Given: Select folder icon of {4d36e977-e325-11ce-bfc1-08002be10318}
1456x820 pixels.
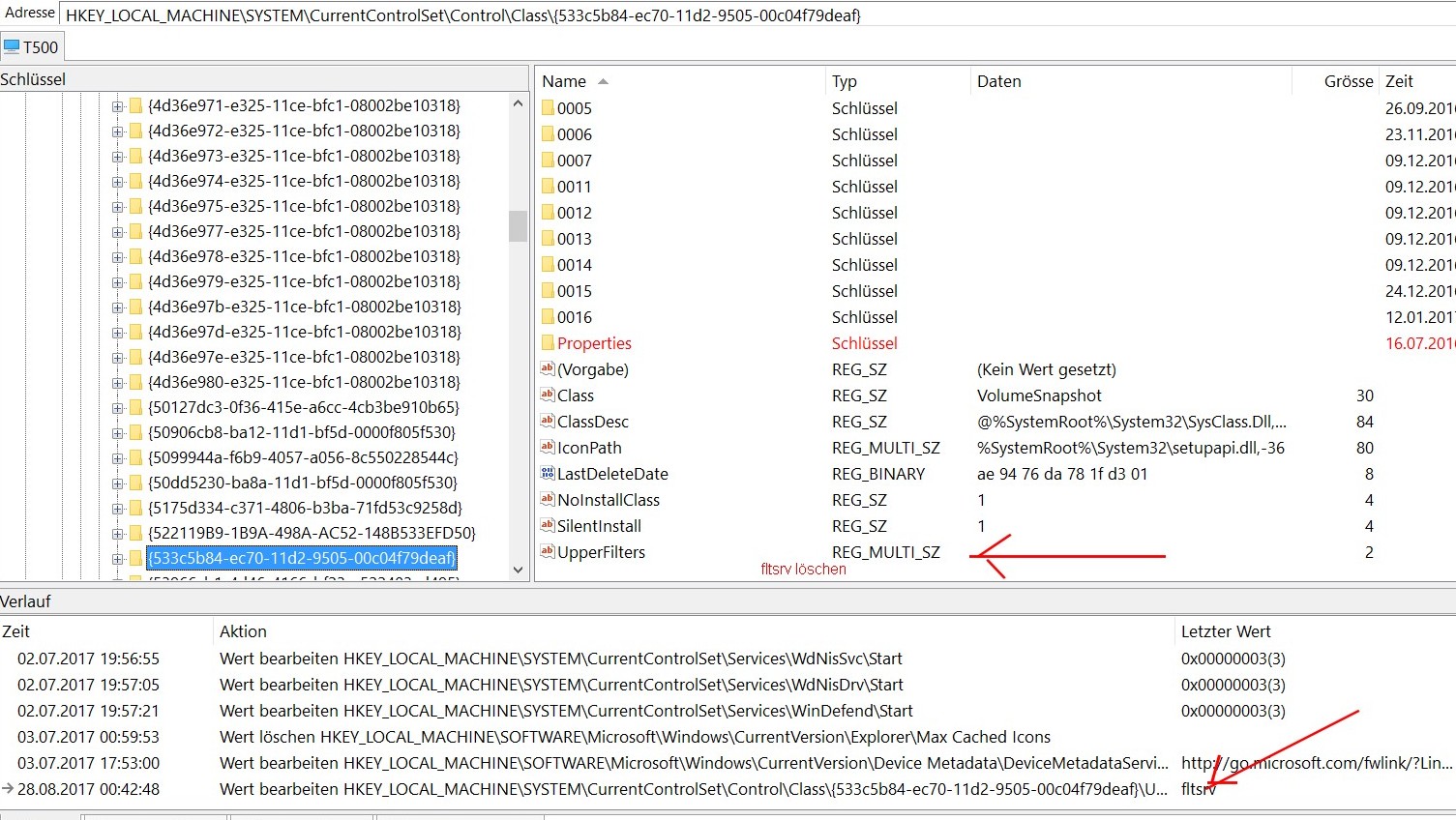Looking at the screenshot, I should [136, 231].
